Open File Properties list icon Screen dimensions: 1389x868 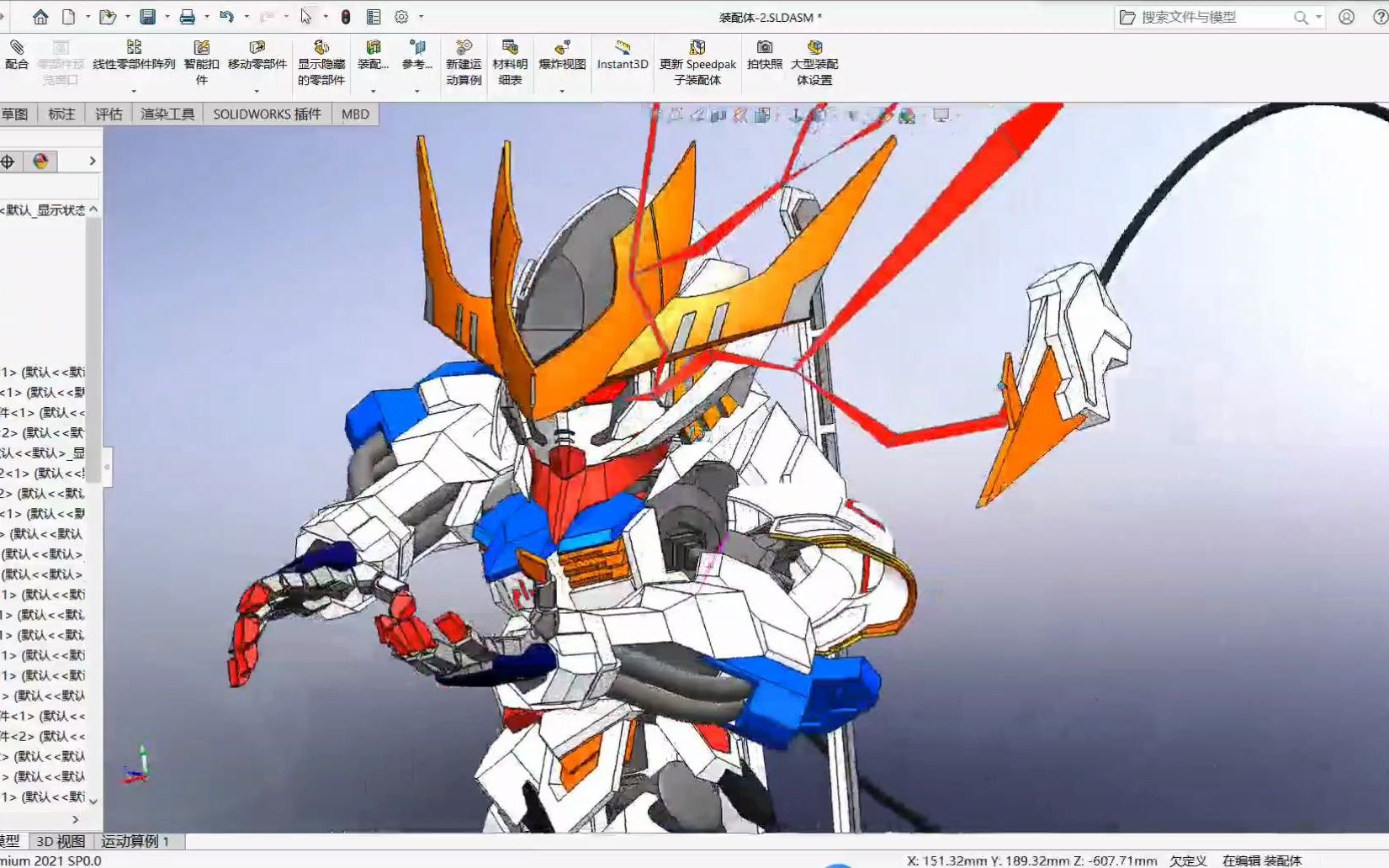(x=374, y=17)
